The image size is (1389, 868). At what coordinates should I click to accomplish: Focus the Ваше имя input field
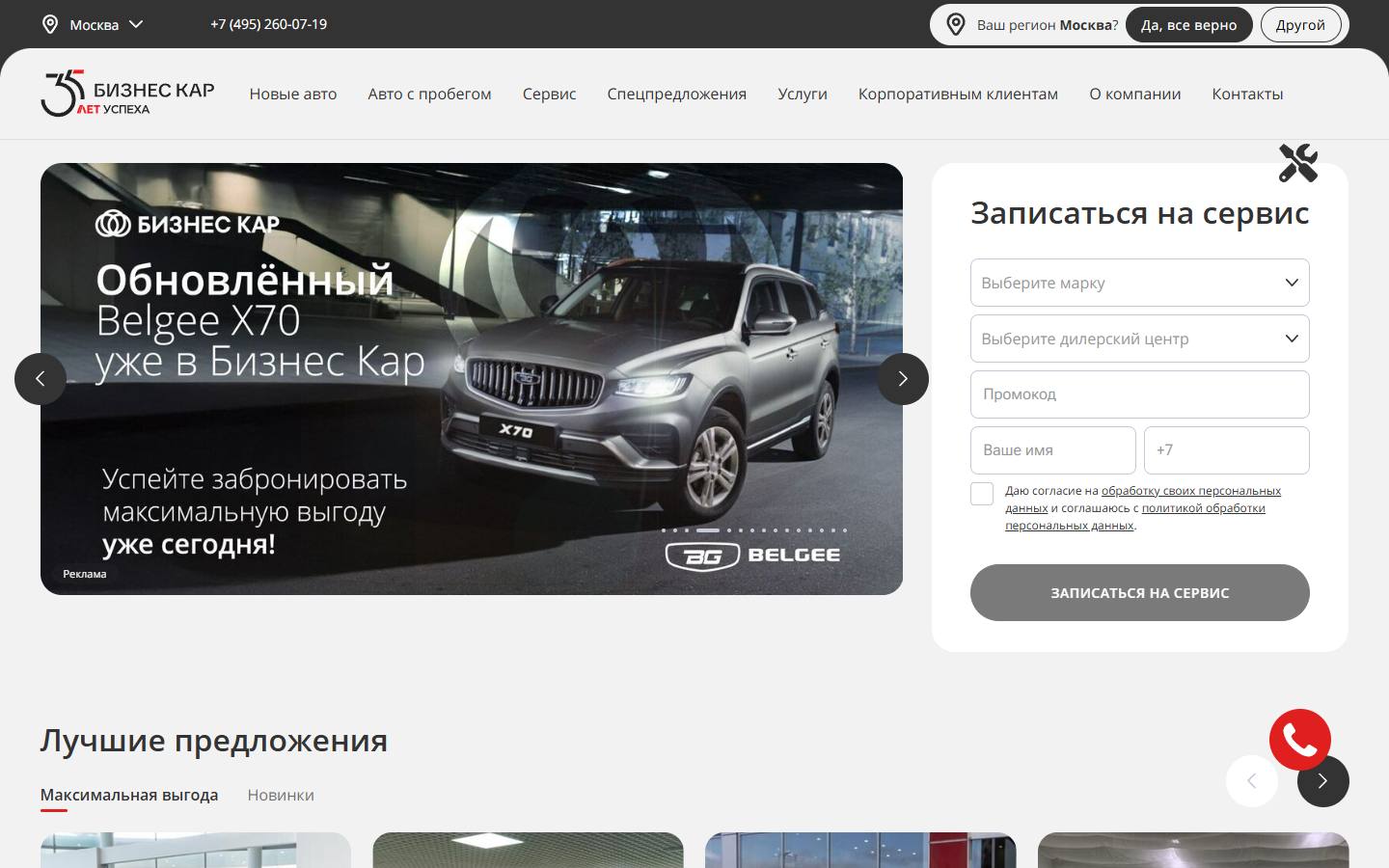pos(1053,450)
